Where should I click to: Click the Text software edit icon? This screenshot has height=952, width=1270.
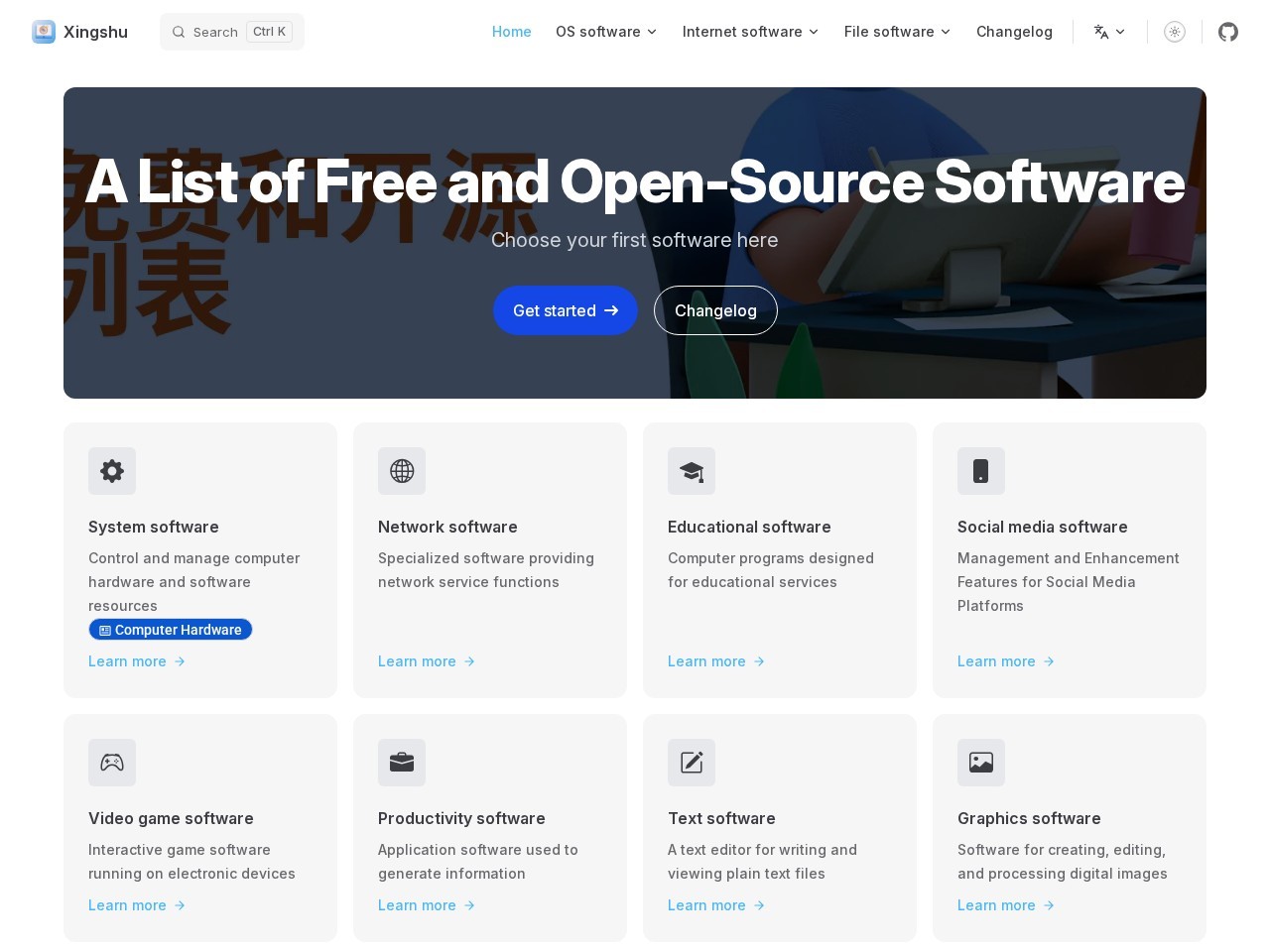tap(692, 763)
